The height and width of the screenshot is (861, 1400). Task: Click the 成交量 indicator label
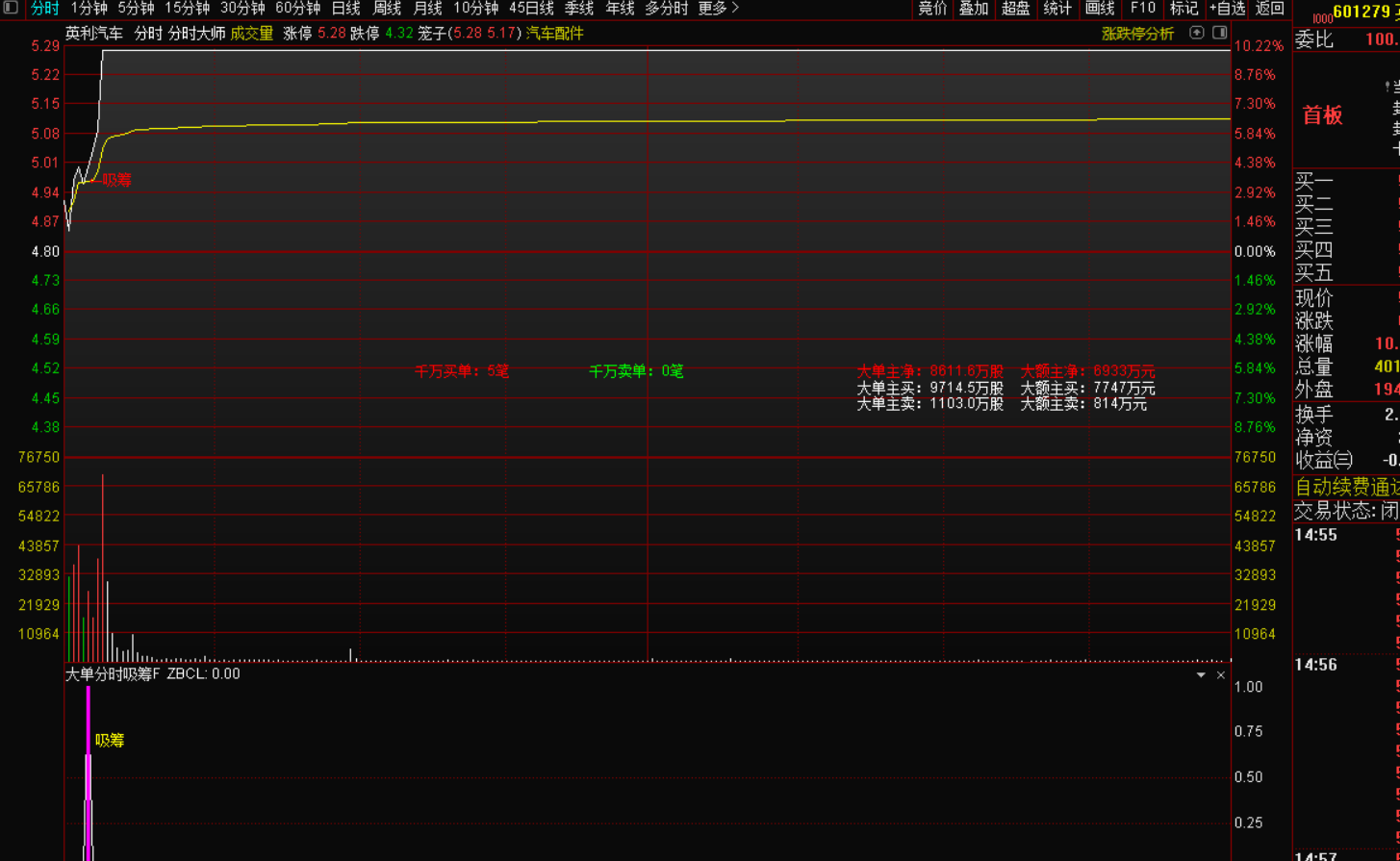252,34
